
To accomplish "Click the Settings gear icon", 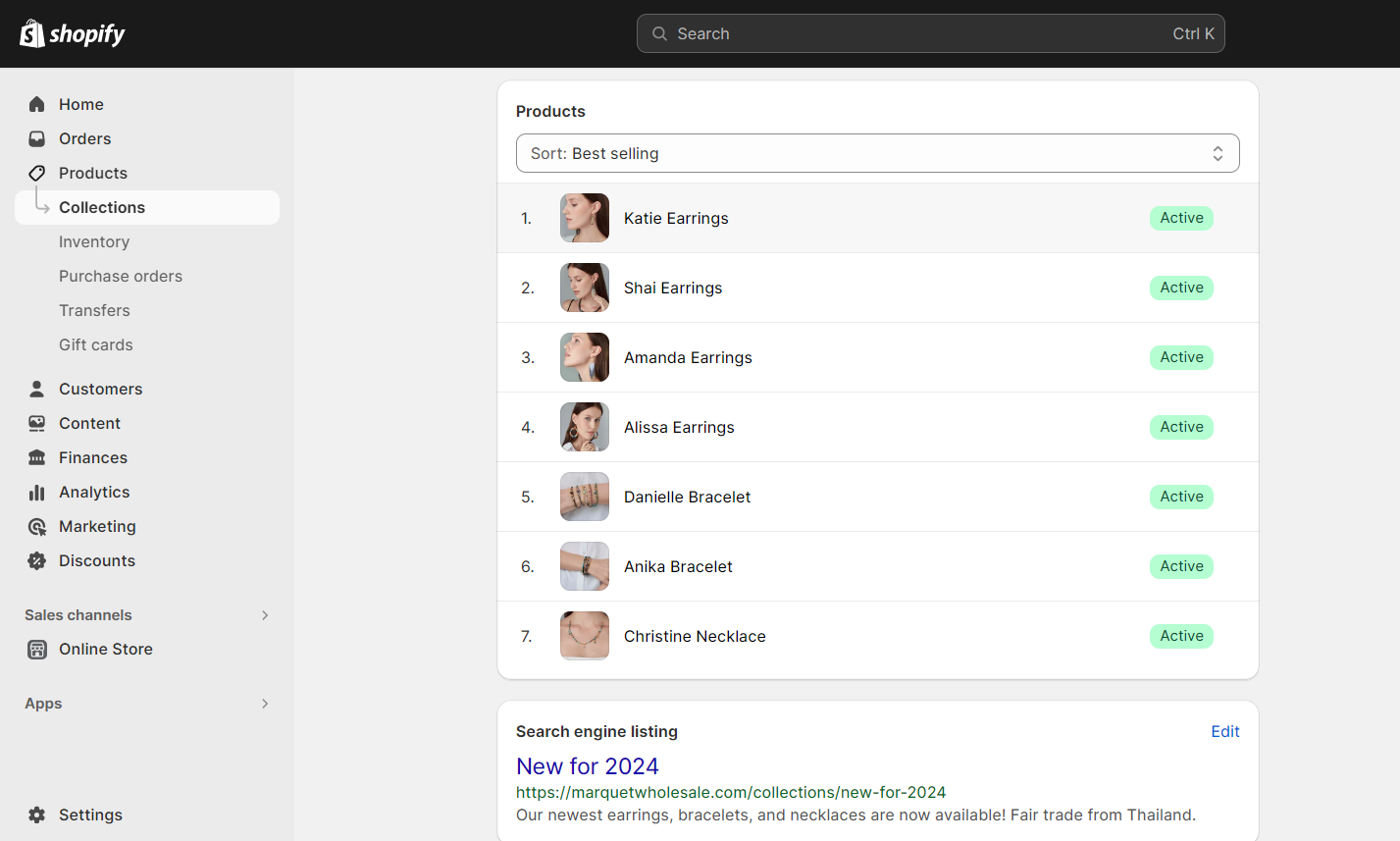I will (x=37, y=815).
